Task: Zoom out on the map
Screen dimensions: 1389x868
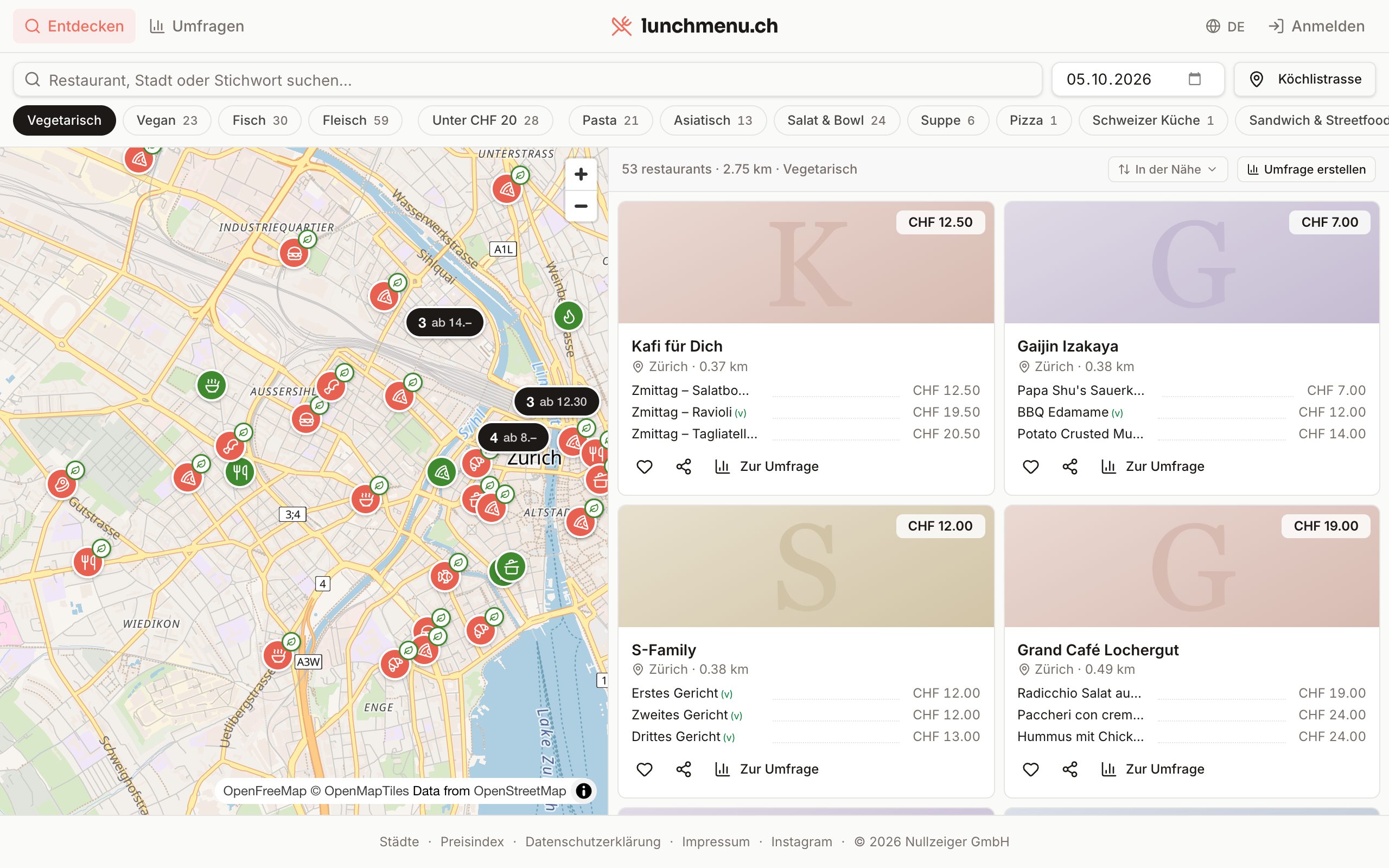Action: point(580,206)
